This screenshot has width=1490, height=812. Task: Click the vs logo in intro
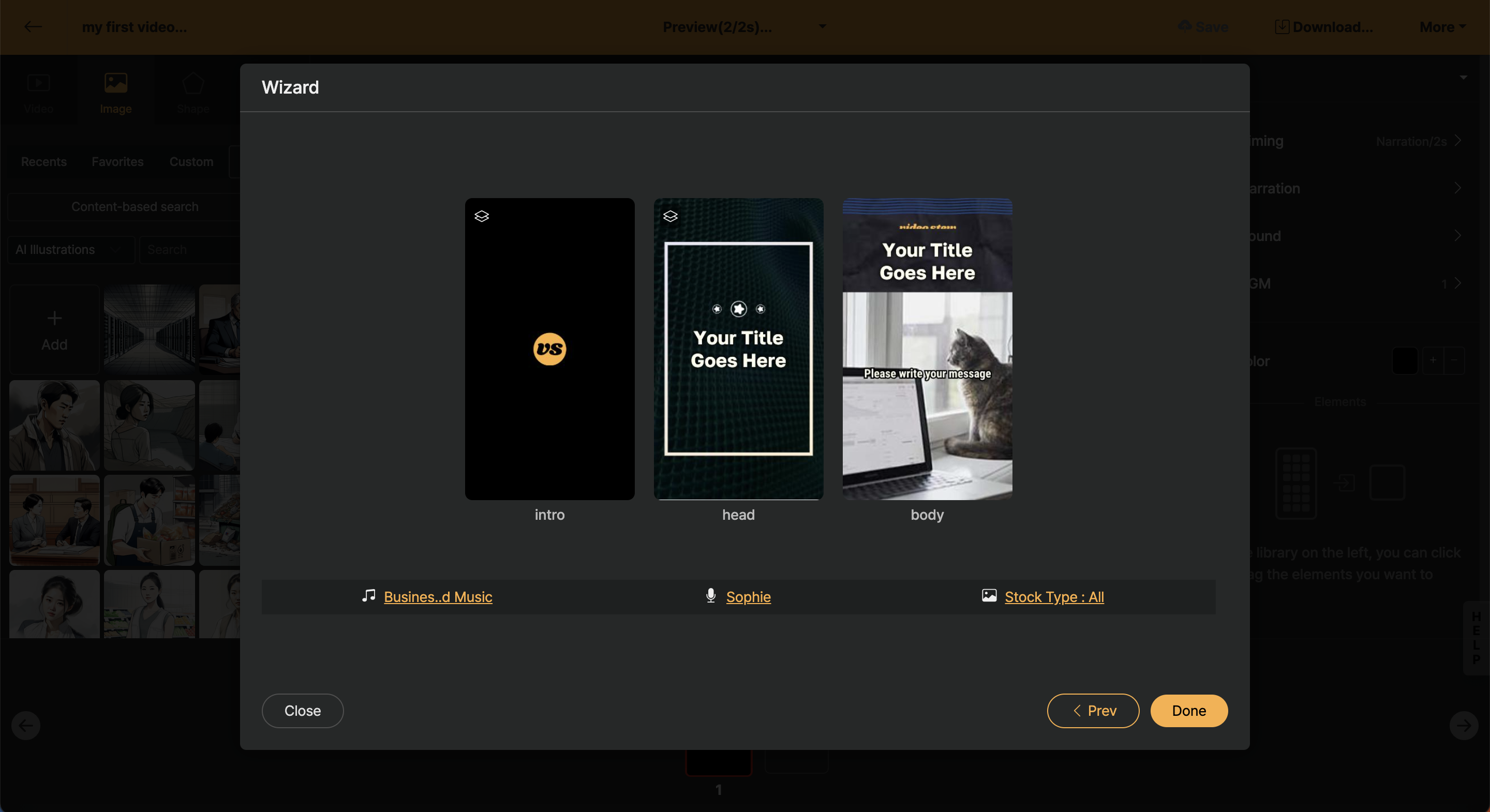549,349
